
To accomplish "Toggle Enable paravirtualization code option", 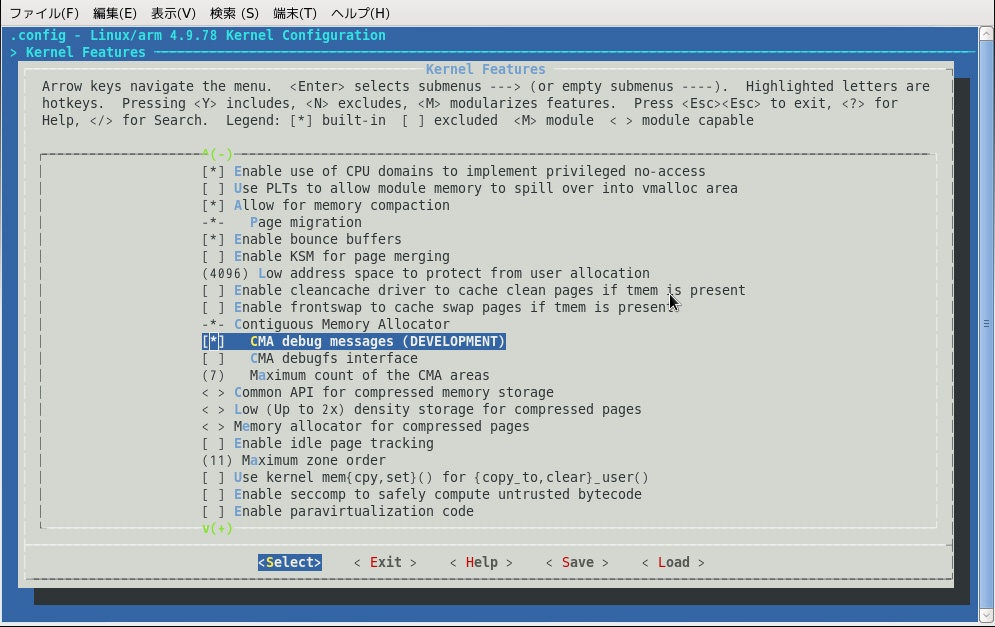I will [338, 512].
